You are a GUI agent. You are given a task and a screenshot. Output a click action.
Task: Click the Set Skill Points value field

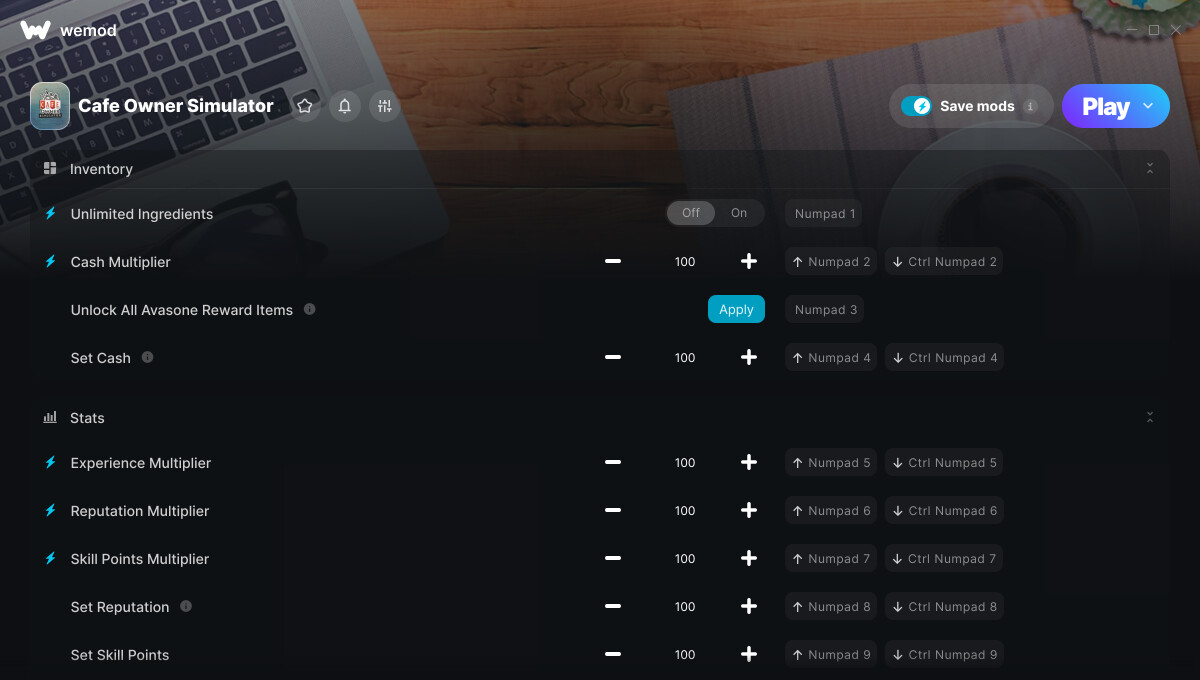(685, 654)
